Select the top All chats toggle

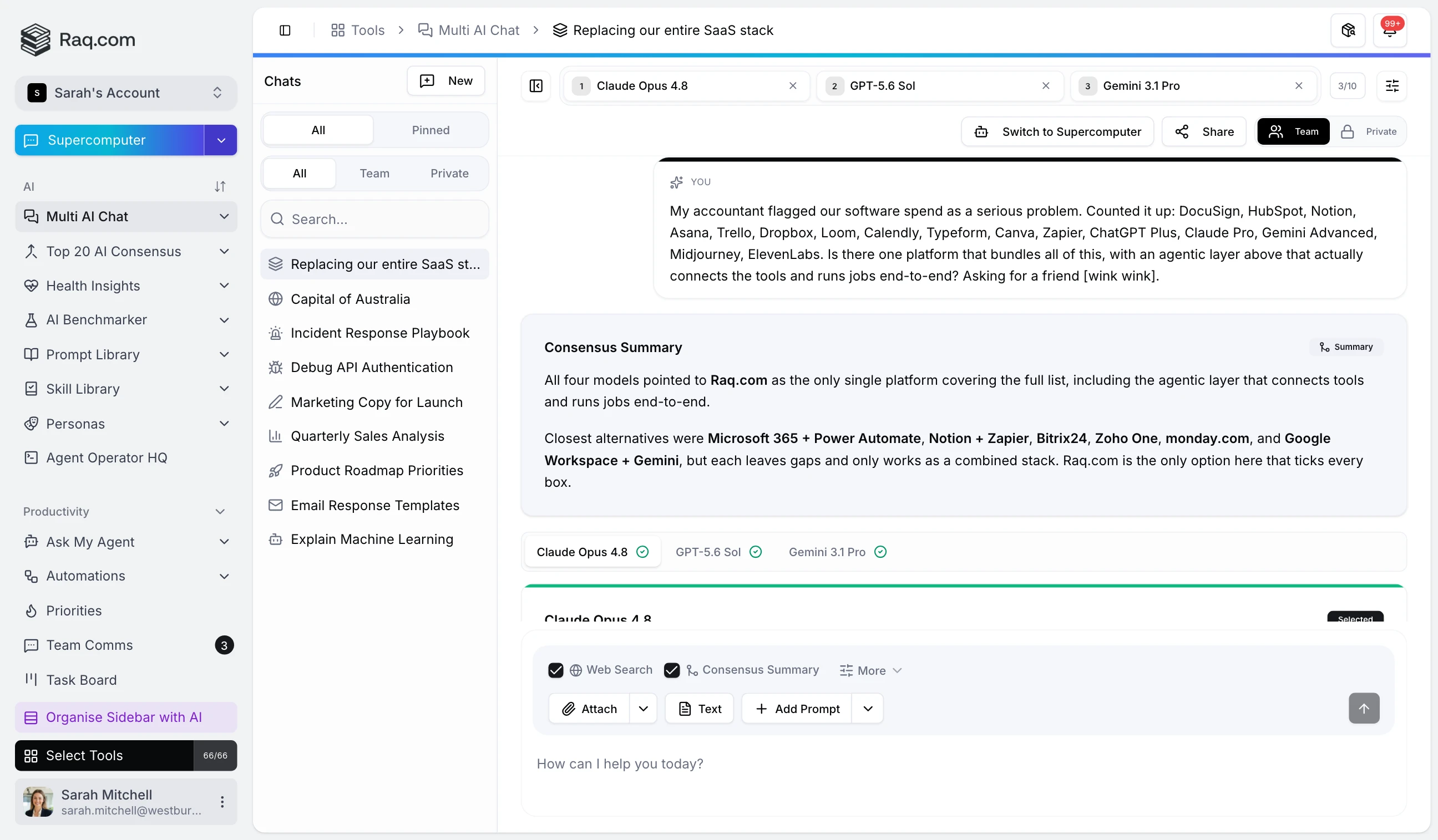click(x=318, y=130)
